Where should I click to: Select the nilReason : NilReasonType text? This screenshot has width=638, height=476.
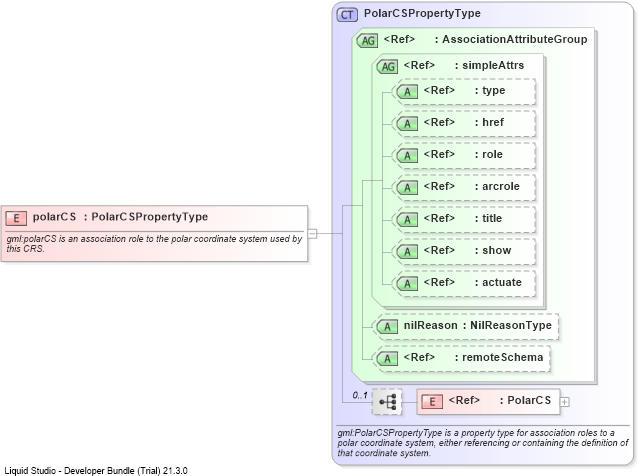coord(478,325)
